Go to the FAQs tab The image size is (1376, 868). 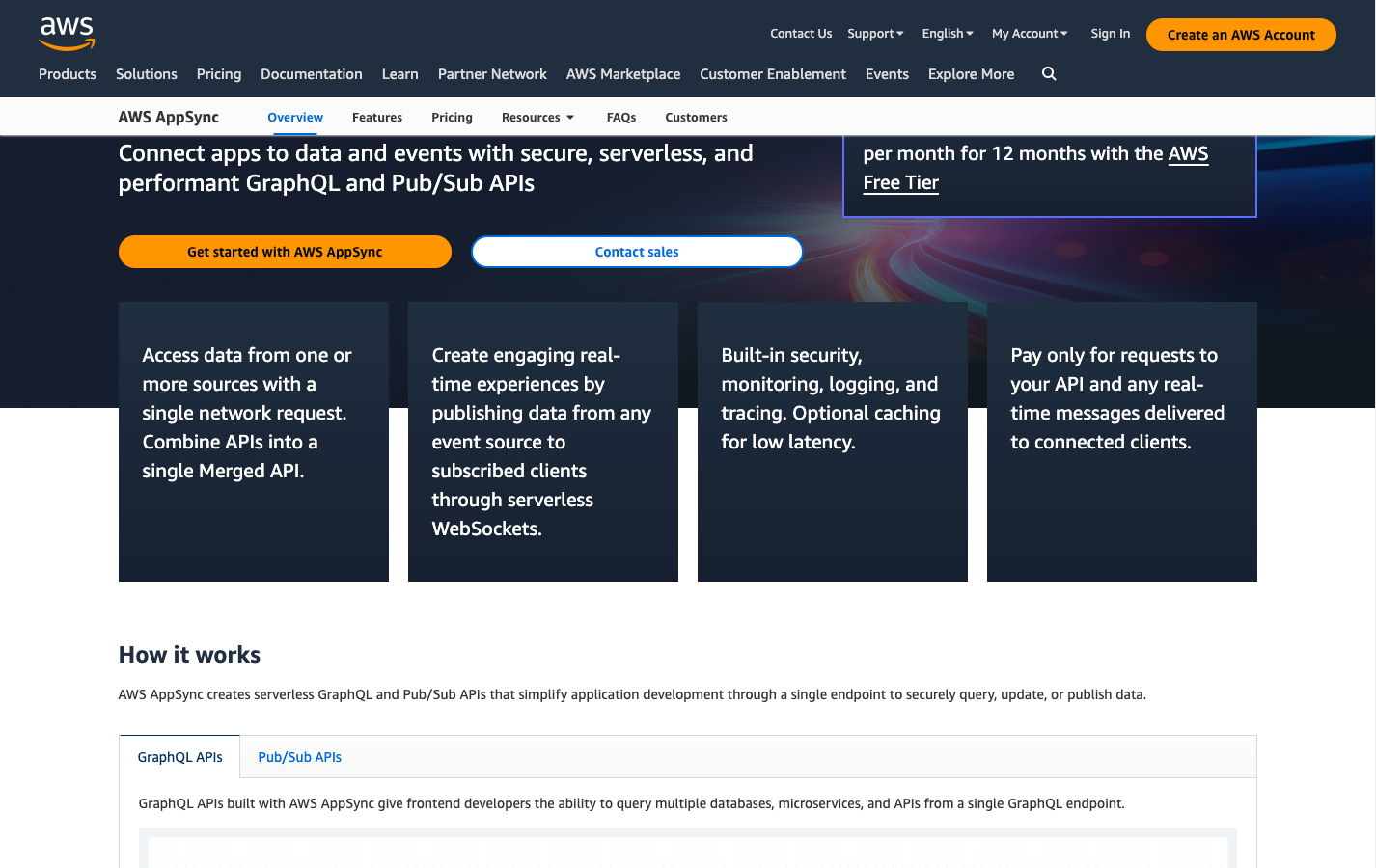click(x=621, y=118)
